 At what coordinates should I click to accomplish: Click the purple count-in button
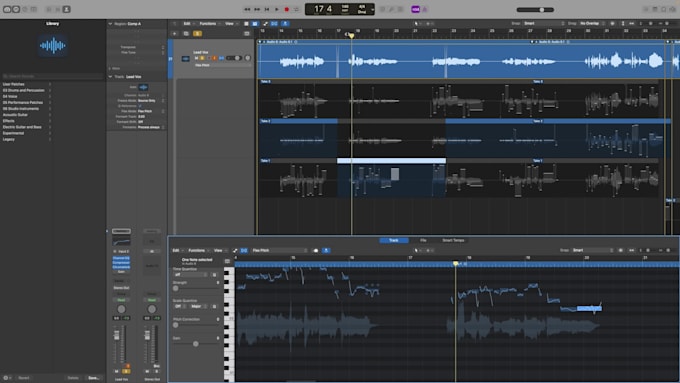pos(415,9)
